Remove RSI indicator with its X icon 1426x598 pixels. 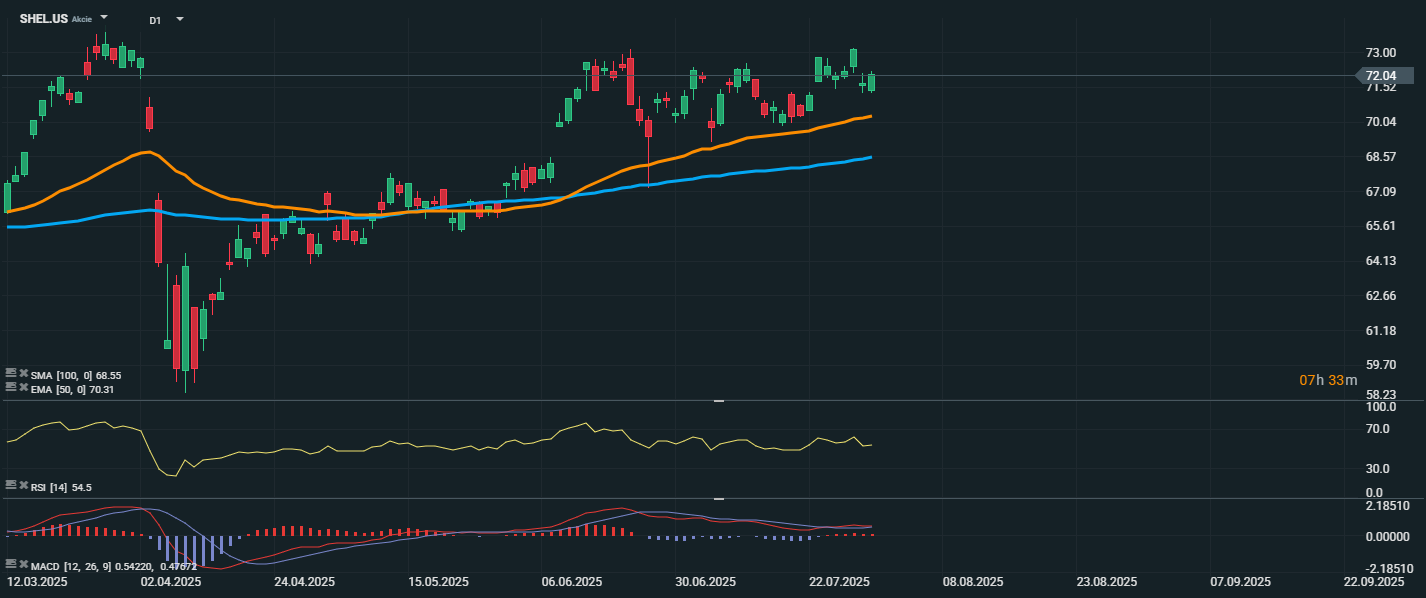tap(23, 485)
